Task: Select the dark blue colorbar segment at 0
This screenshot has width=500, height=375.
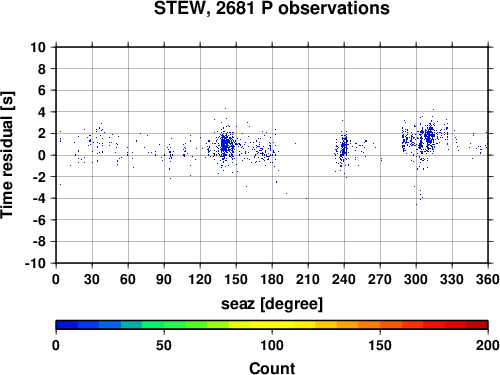Action: (x=67, y=325)
